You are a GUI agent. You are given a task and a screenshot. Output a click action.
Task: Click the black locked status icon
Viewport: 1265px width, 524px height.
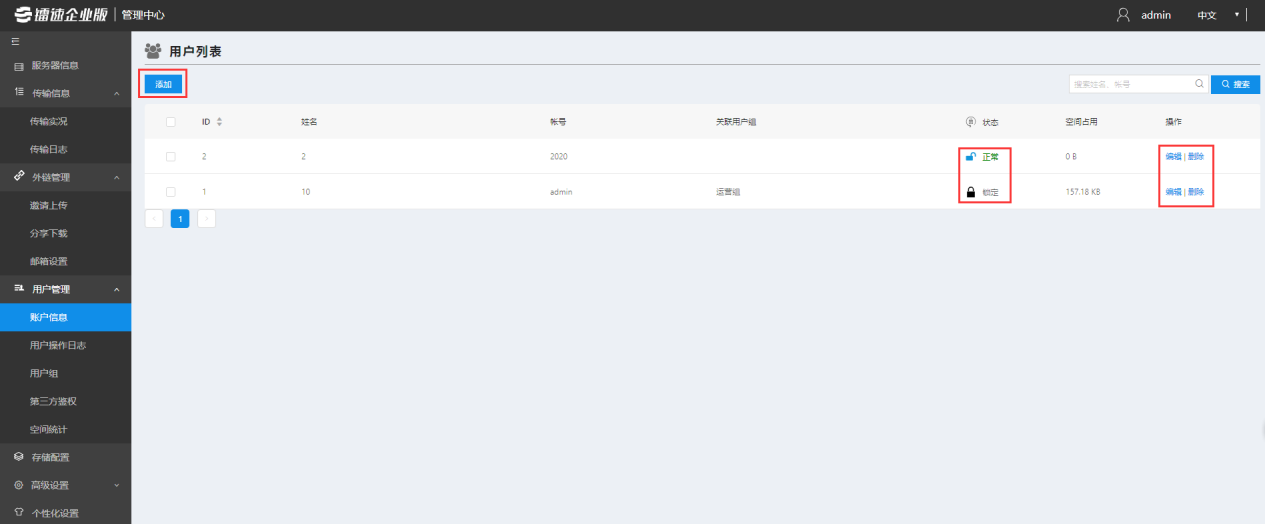(x=970, y=192)
